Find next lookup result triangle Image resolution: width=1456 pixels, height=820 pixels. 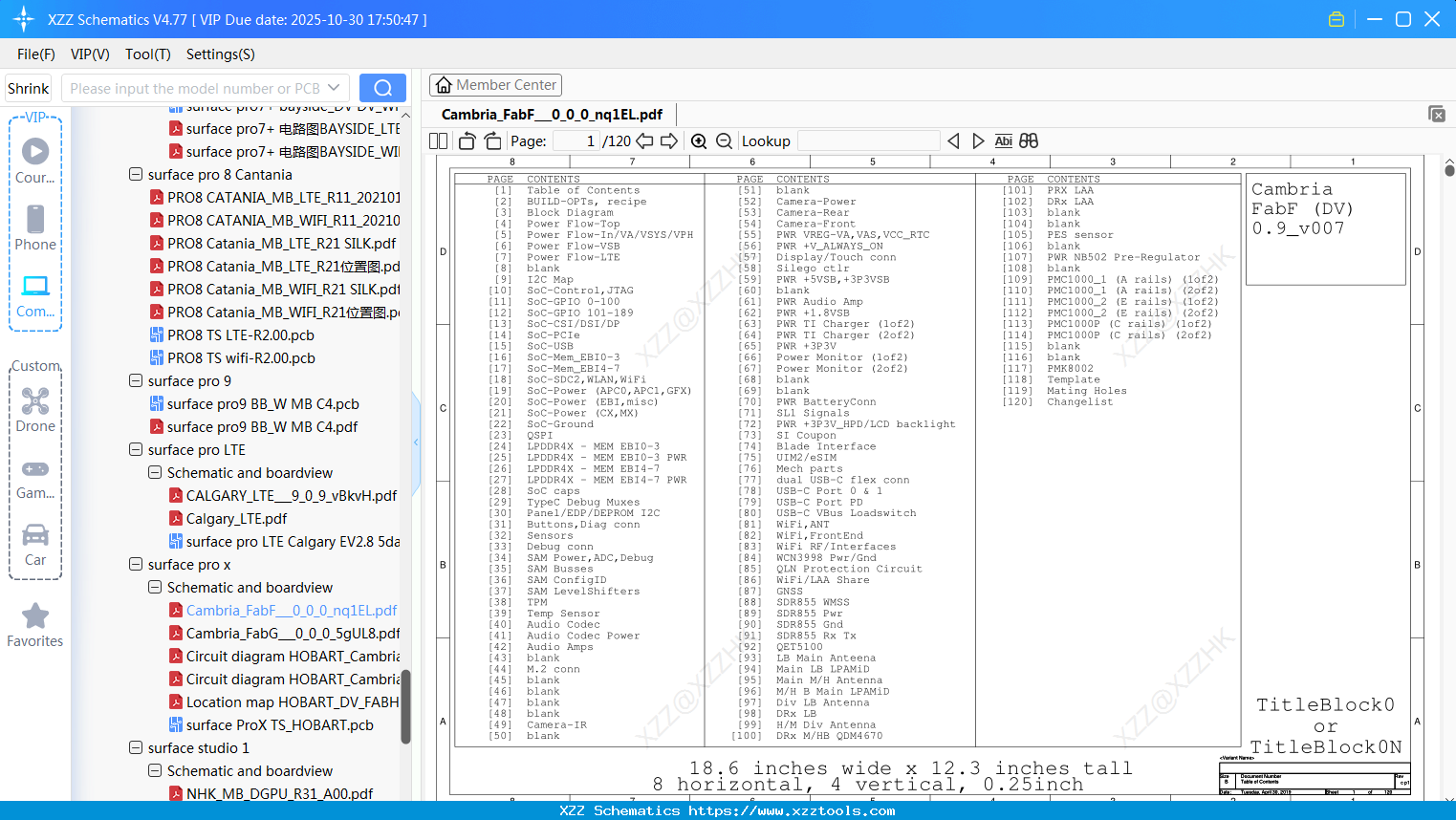click(978, 141)
